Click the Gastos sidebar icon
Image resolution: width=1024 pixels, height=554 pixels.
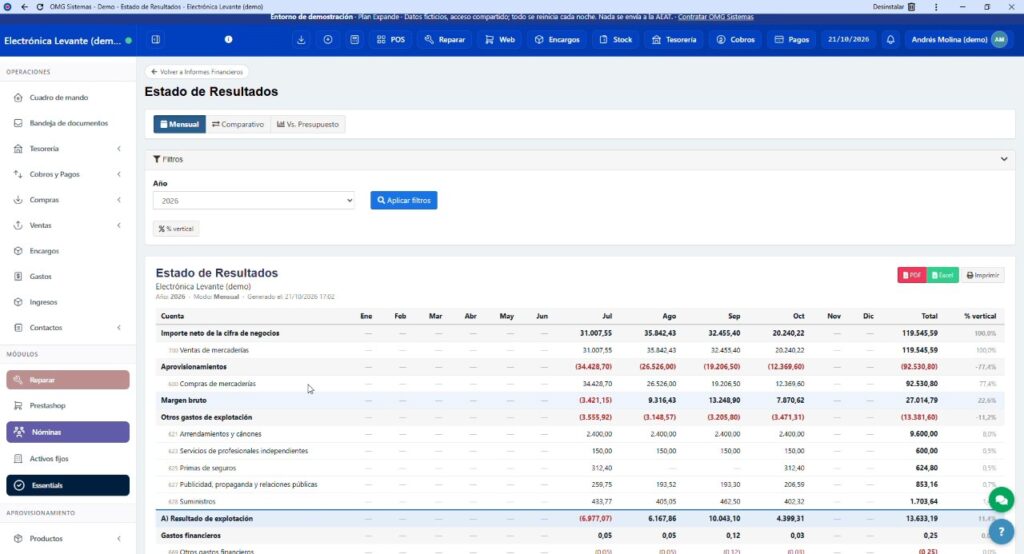point(18,276)
